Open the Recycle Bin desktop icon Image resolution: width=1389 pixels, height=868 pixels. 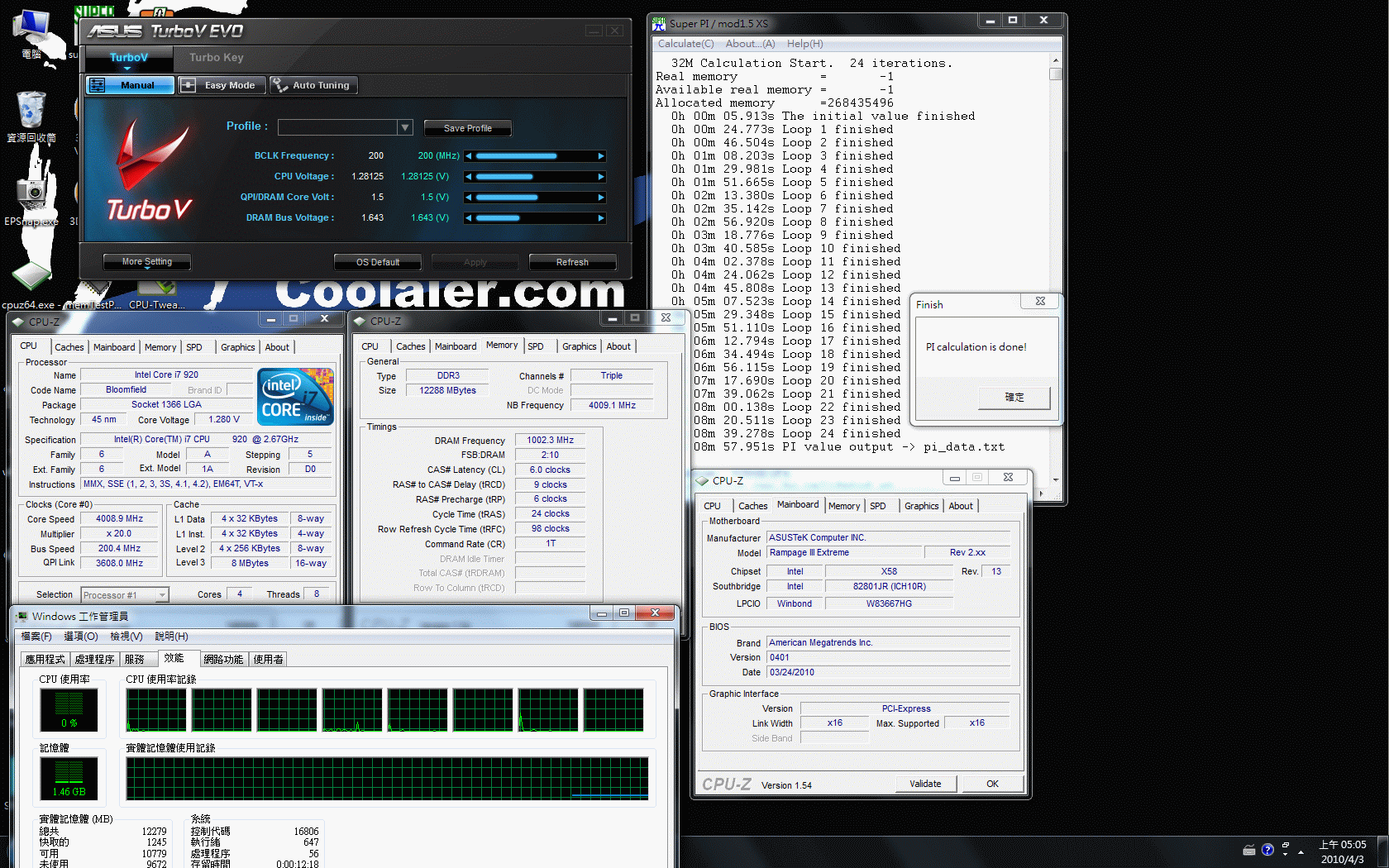pyautogui.click(x=31, y=116)
